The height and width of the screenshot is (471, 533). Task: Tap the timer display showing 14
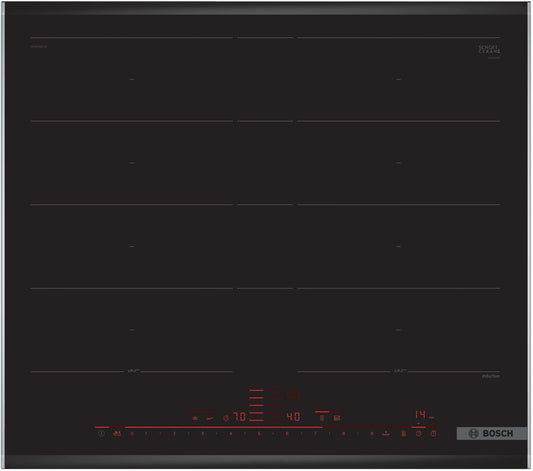click(420, 414)
